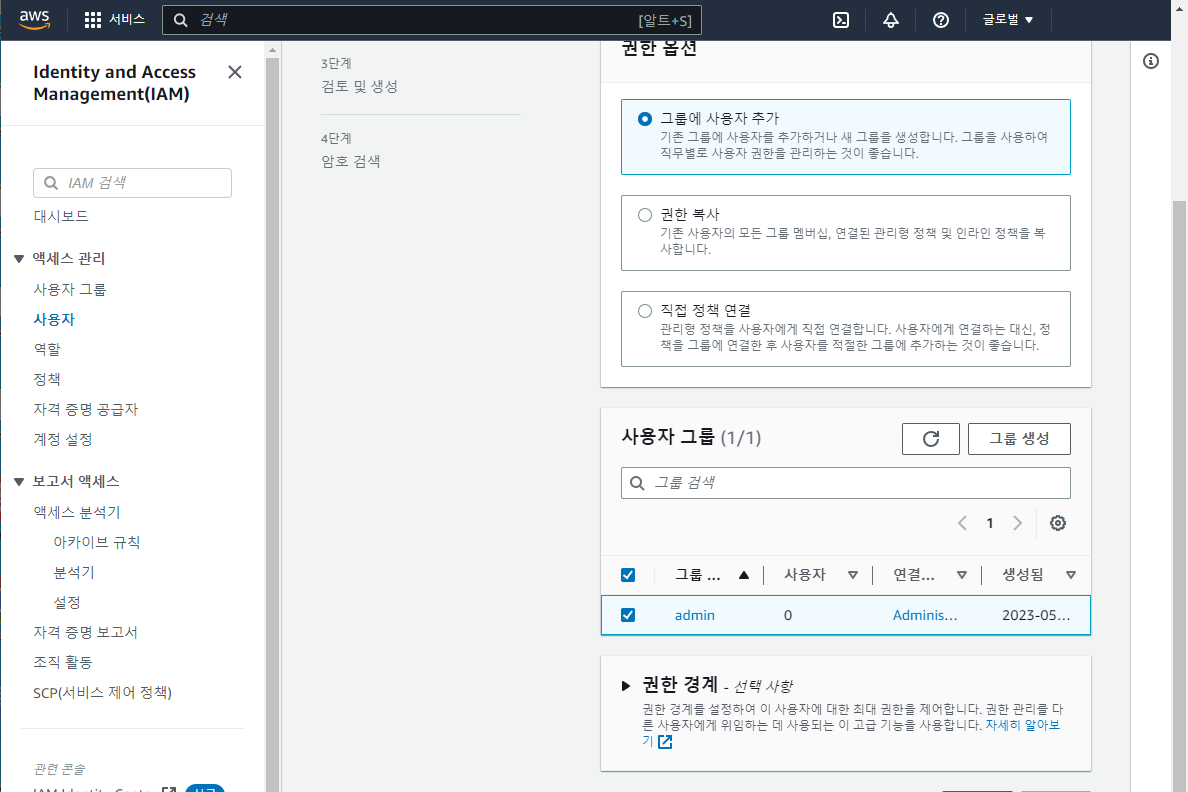Uncheck the admin group checkbox

tap(628, 615)
